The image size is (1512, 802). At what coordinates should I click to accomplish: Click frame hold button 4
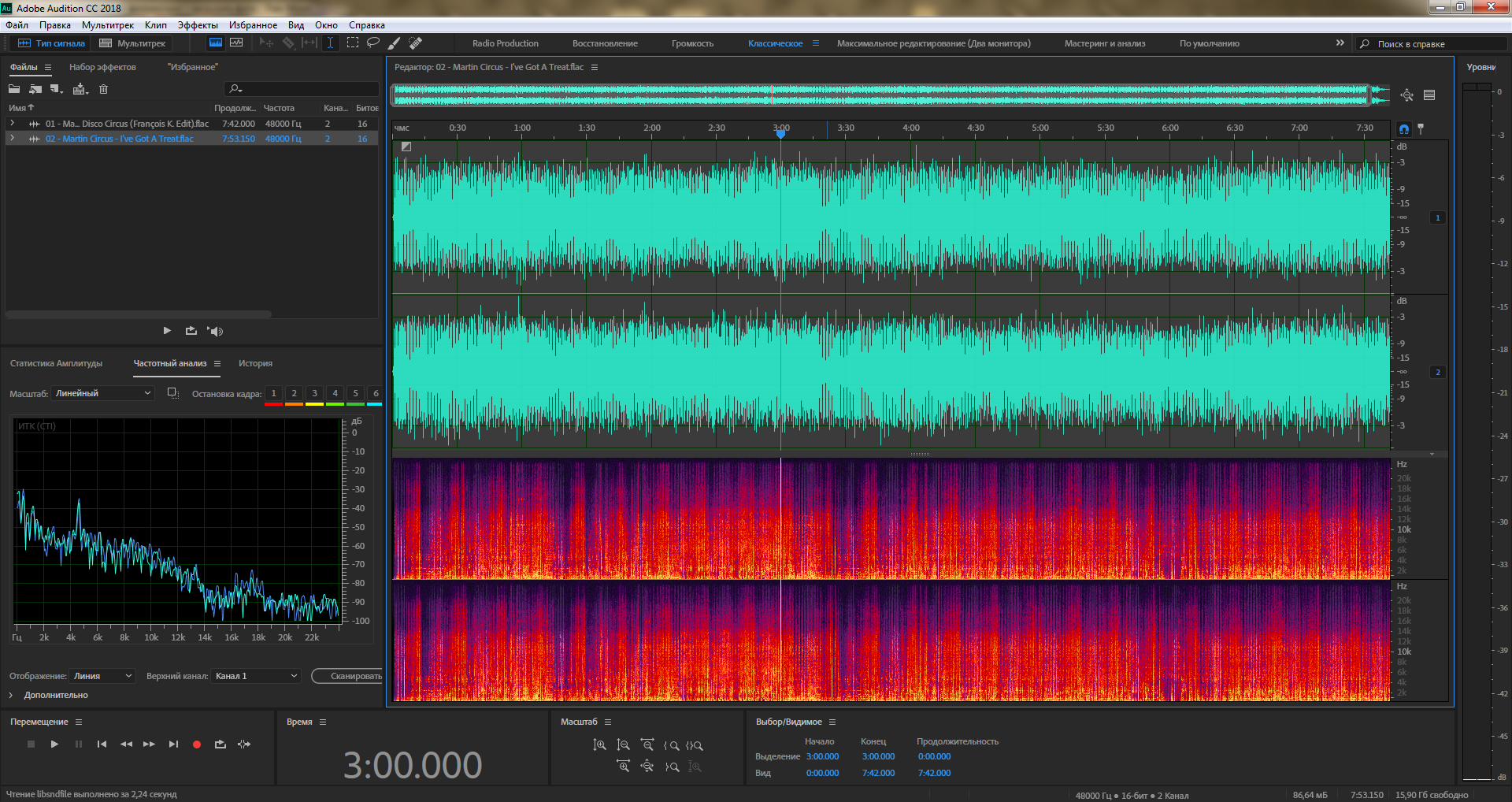[x=335, y=393]
